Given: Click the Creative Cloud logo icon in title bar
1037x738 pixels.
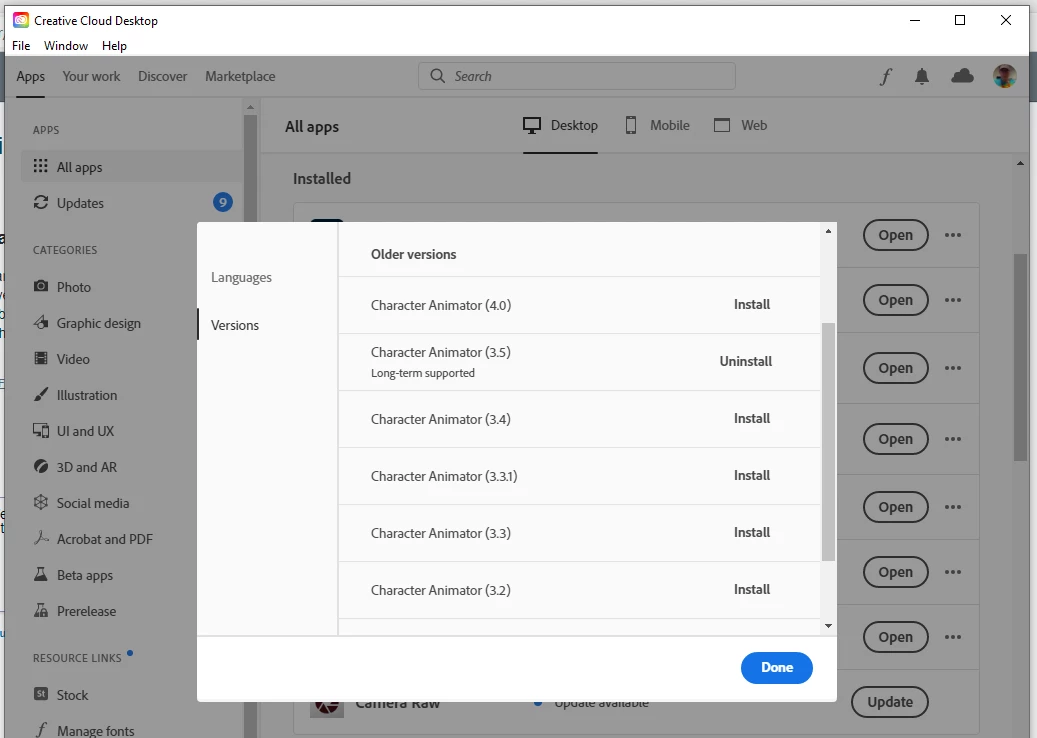Looking at the screenshot, I should [x=21, y=20].
